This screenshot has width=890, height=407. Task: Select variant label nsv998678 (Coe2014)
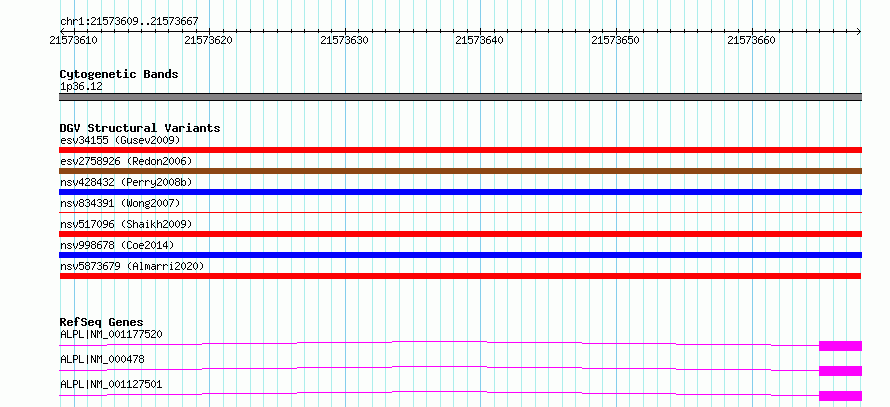[117, 245]
